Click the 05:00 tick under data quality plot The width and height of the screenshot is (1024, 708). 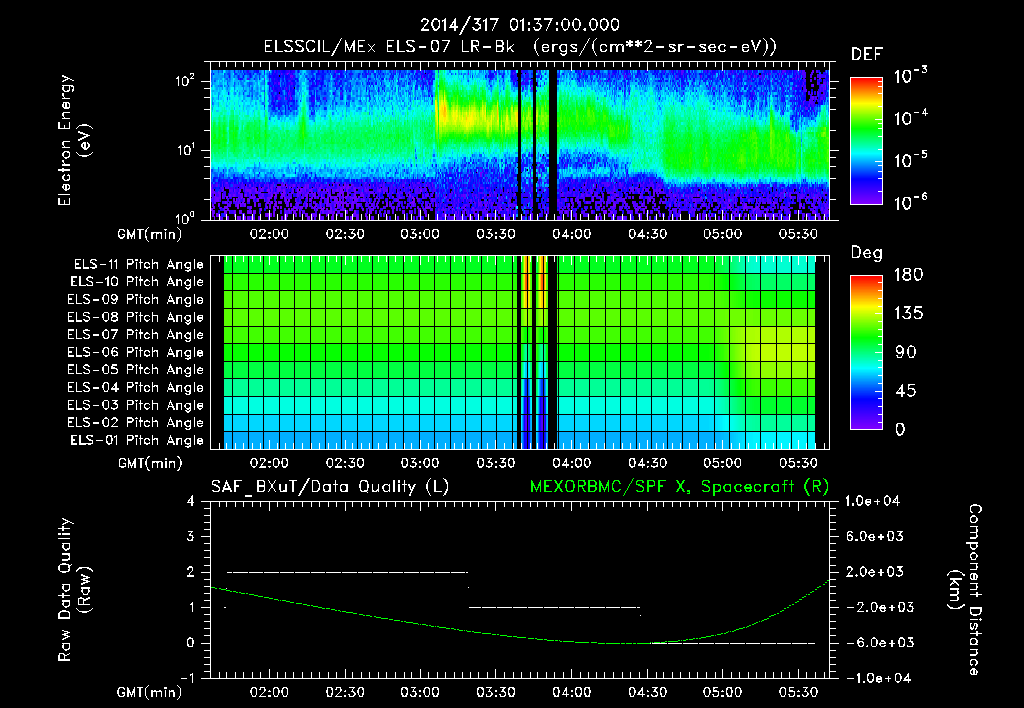tap(722, 692)
